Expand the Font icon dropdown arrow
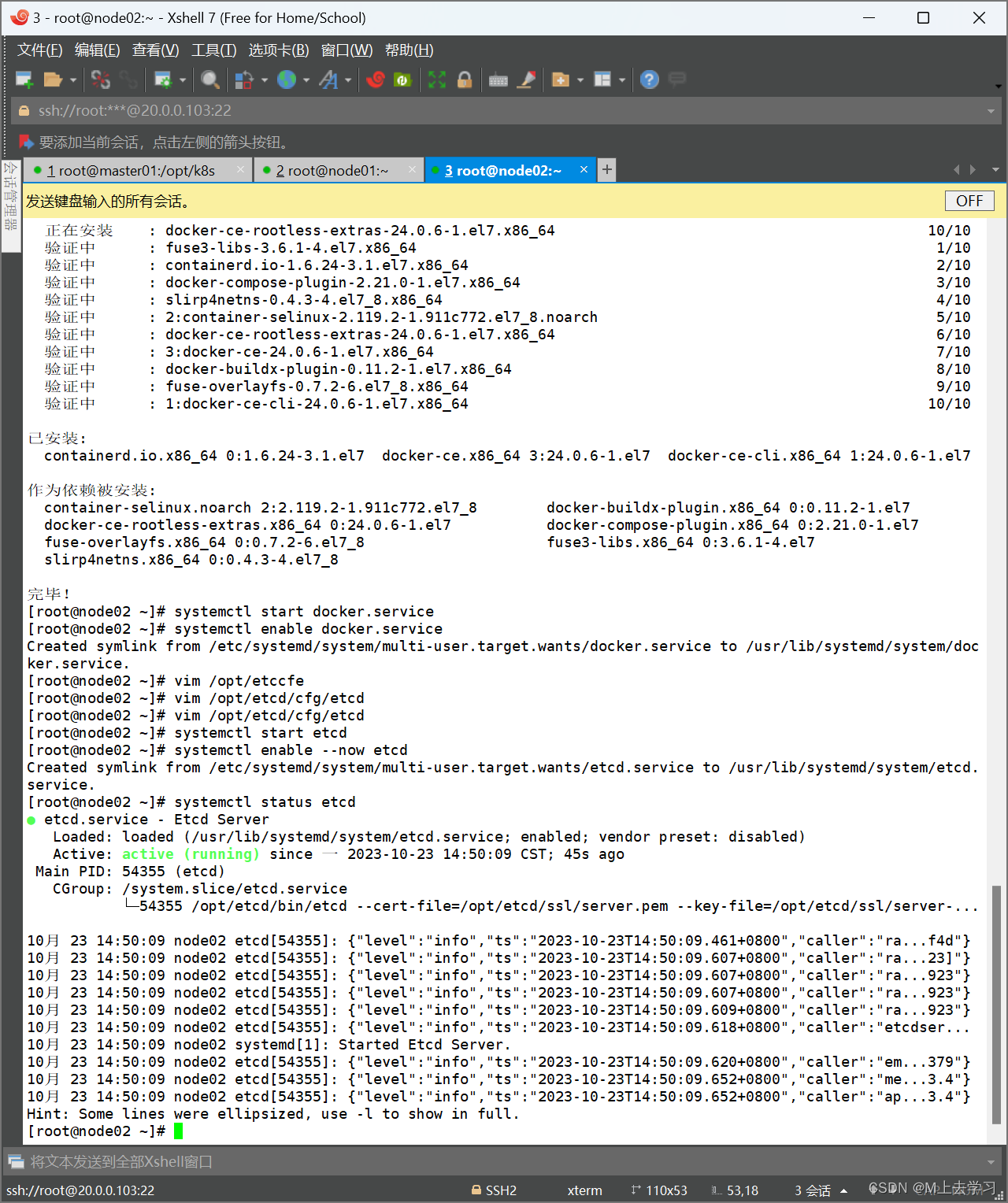Image resolution: width=1008 pixels, height=1203 pixels. pos(348,80)
